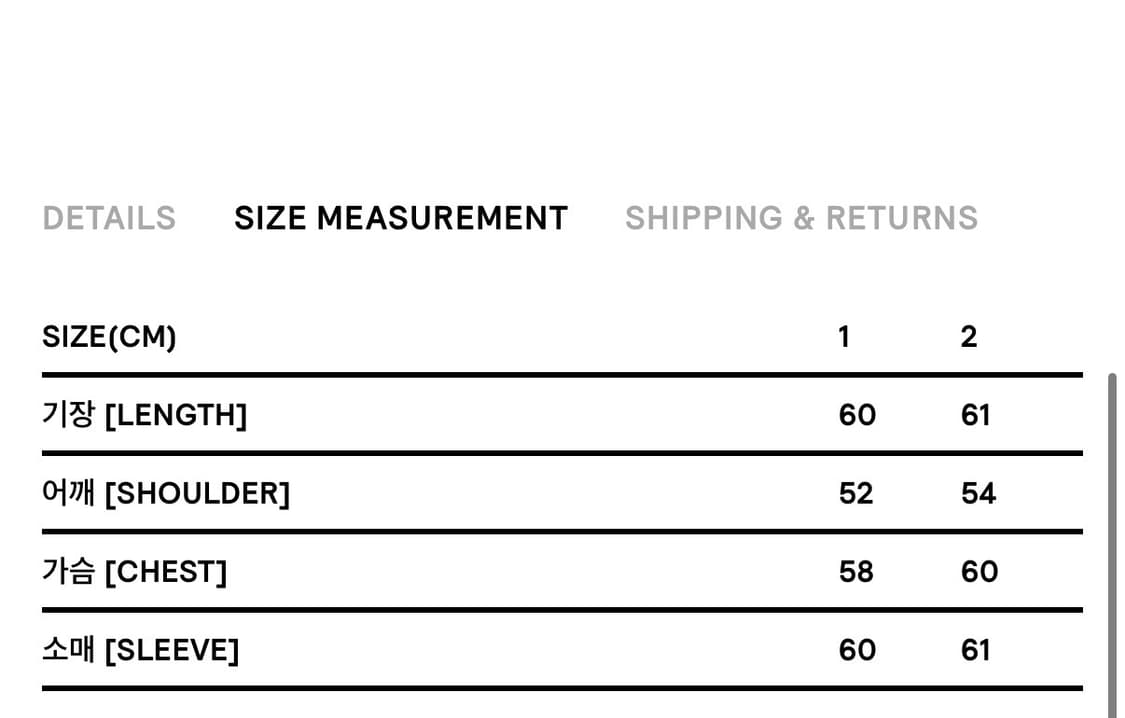Click chest measurement 58
This screenshot has width=1125, height=718.
(856, 571)
